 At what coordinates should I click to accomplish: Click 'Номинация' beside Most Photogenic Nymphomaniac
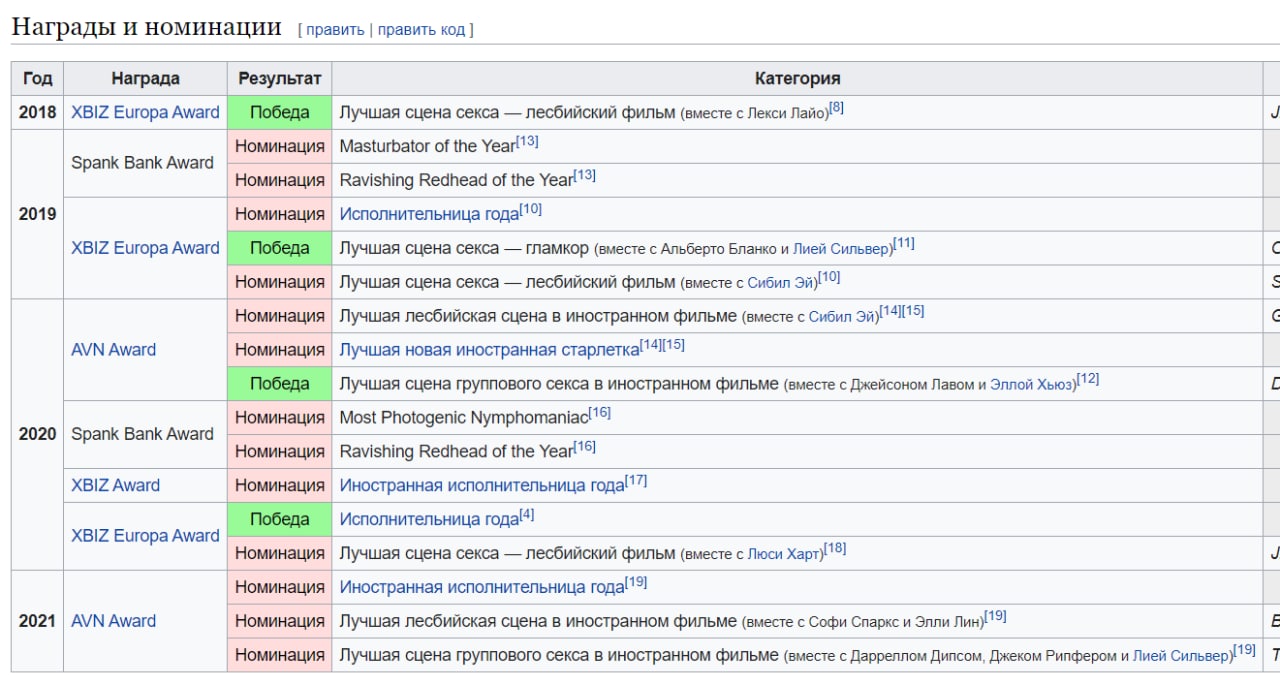pos(280,417)
